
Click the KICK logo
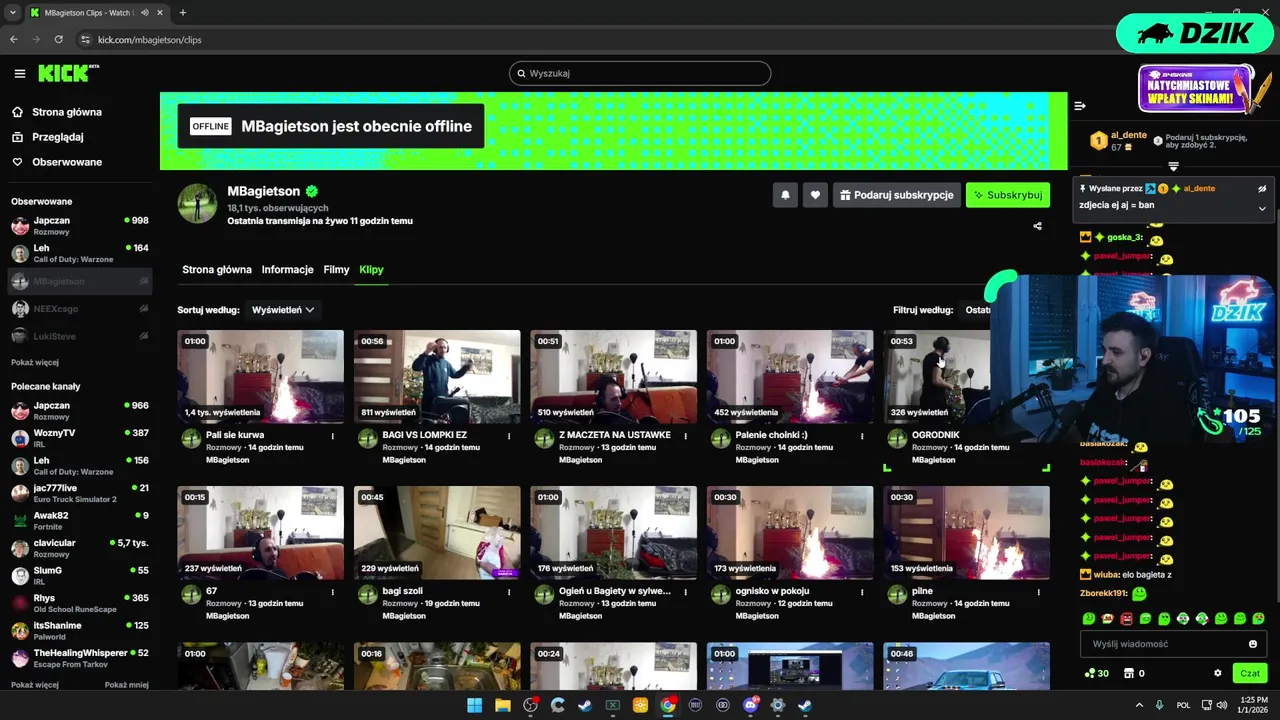tap(68, 73)
